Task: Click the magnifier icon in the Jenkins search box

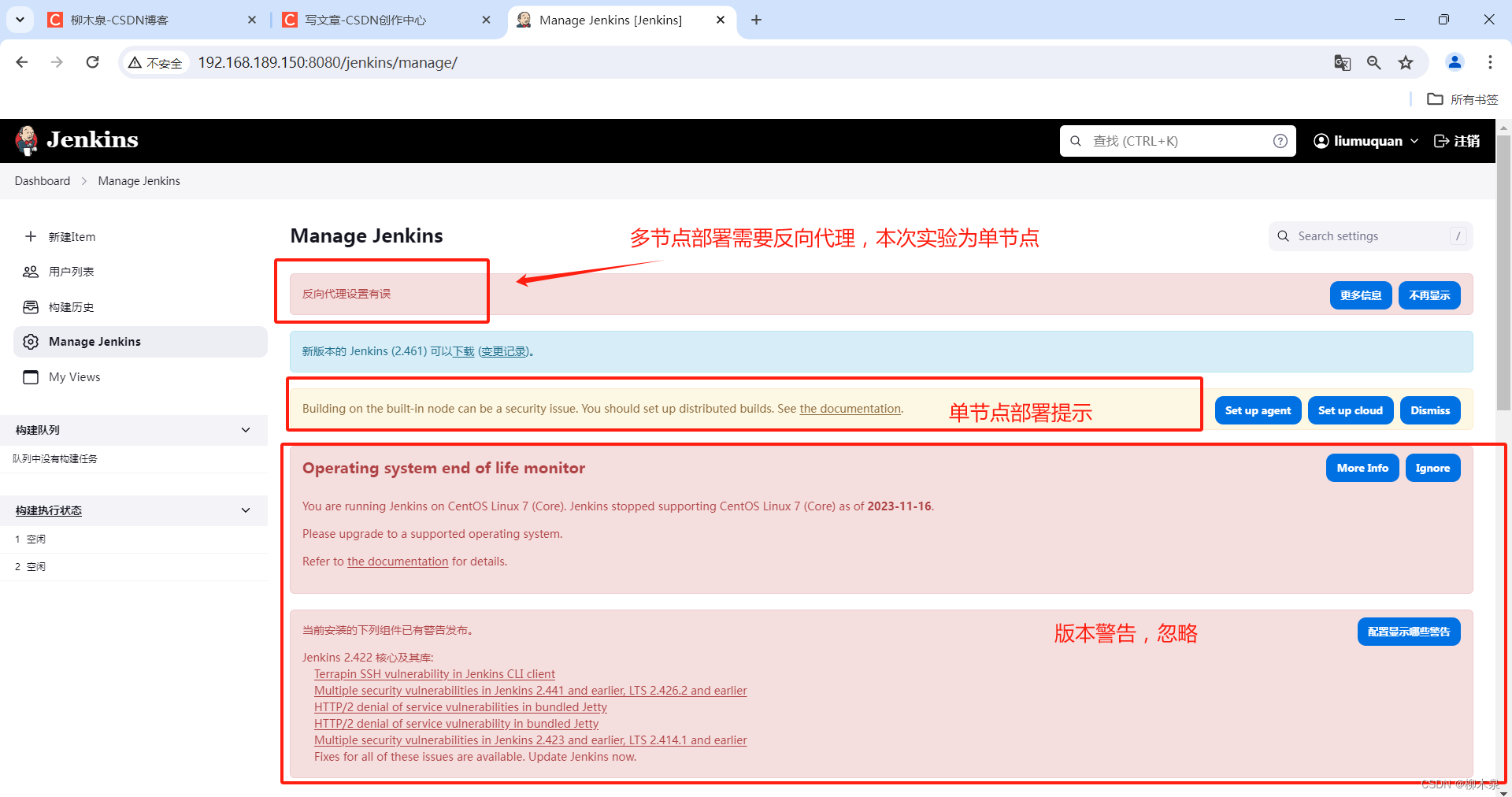Action: tap(1076, 141)
